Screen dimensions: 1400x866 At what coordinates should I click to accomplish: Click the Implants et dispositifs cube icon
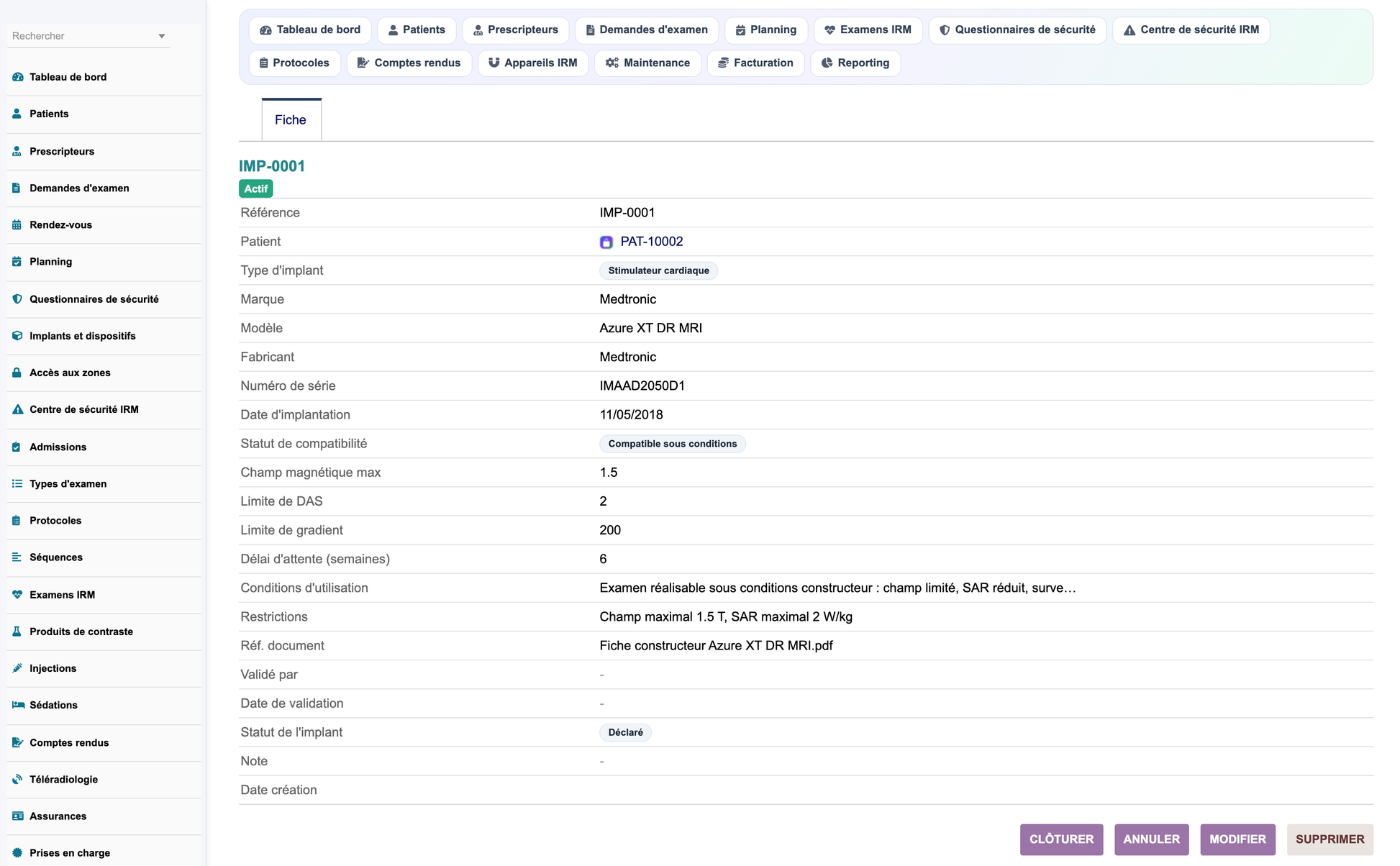point(17,336)
